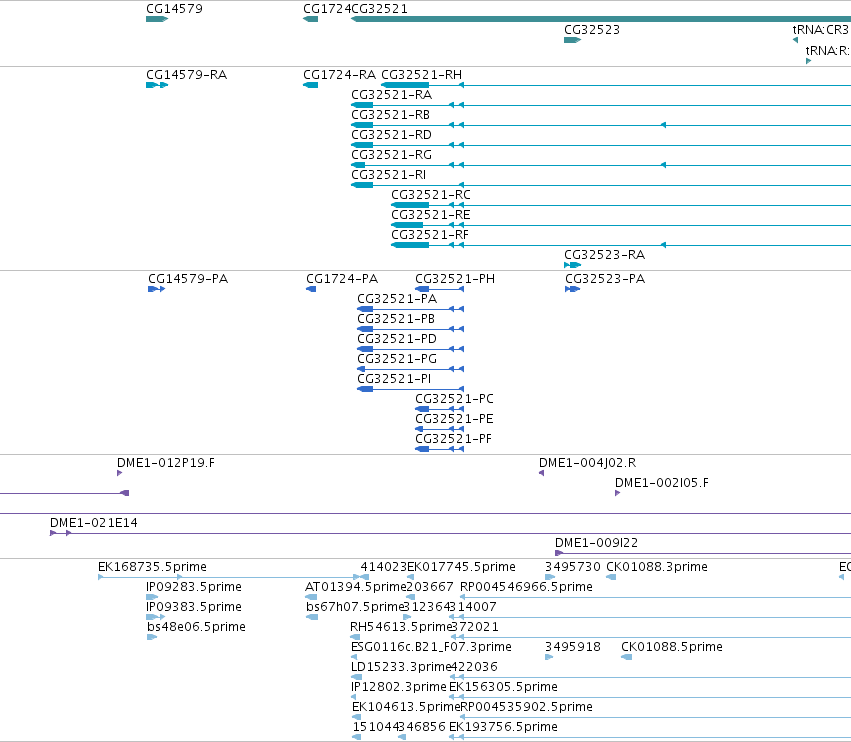Select the AT01394.5prime EST label
The height and width of the screenshot is (742, 851).
[x=355, y=587]
